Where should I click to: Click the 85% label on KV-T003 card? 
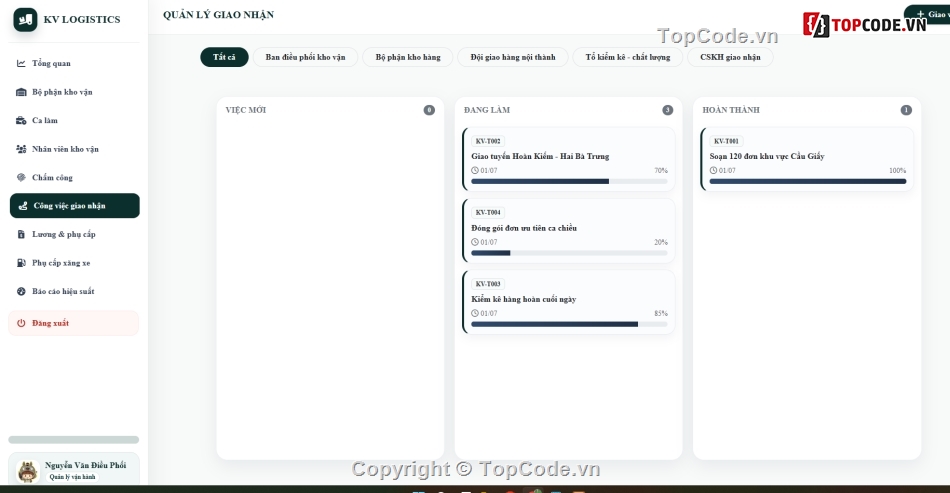(x=660, y=314)
